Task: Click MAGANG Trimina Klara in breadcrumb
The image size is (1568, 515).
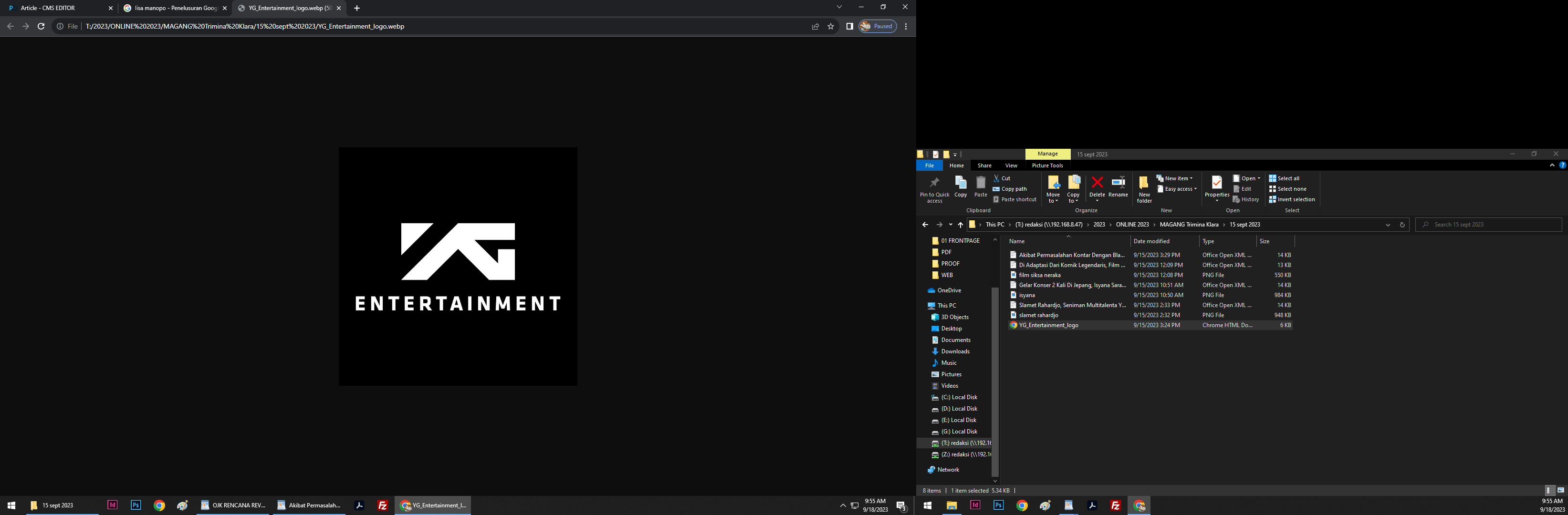Action: [1189, 225]
